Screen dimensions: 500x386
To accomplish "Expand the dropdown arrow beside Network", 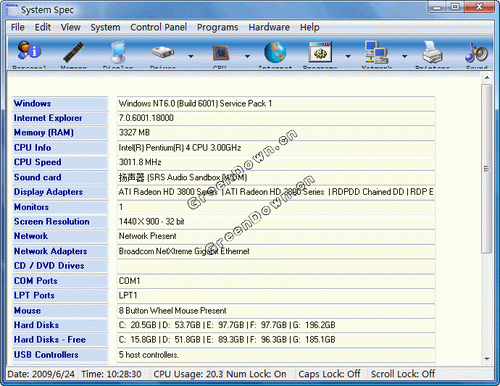I will click(405, 56).
